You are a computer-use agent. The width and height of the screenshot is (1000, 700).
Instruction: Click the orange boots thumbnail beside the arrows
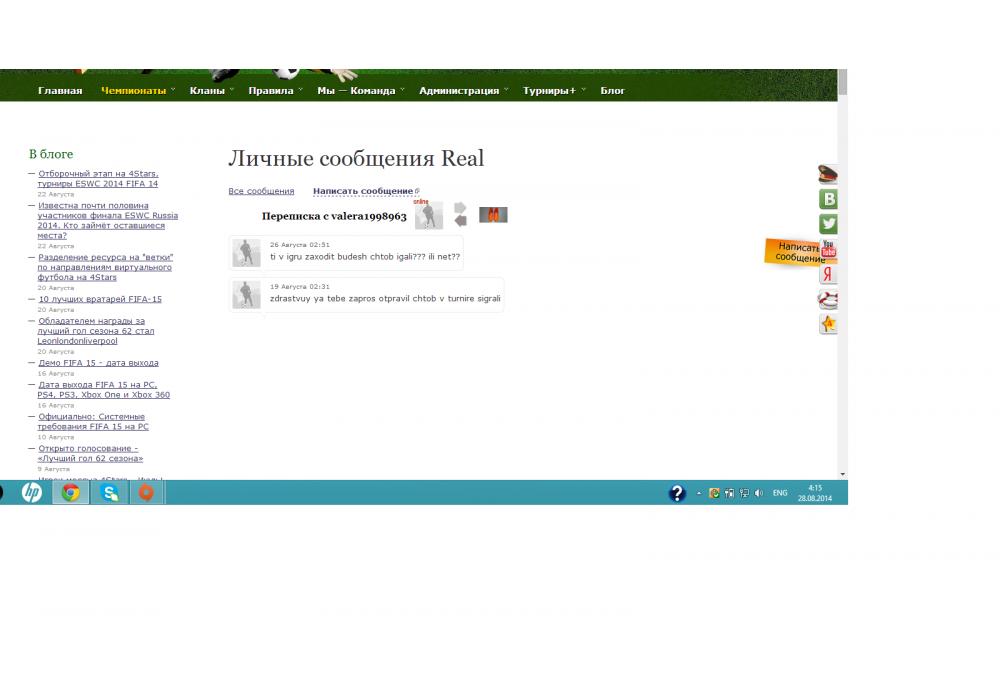point(493,215)
